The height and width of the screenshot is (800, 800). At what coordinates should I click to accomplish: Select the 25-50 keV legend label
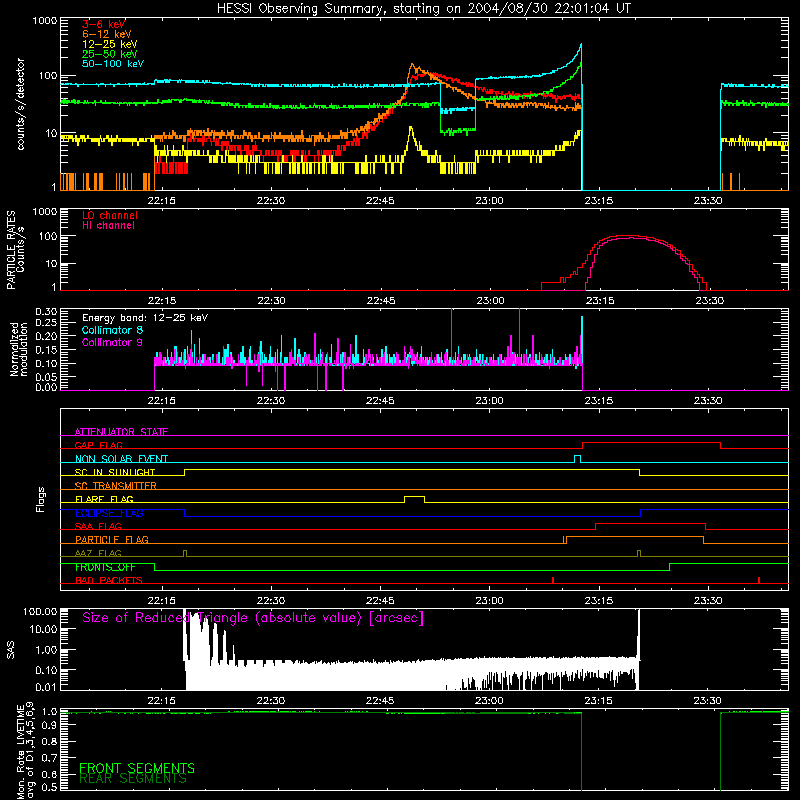pyautogui.click(x=109, y=54)
